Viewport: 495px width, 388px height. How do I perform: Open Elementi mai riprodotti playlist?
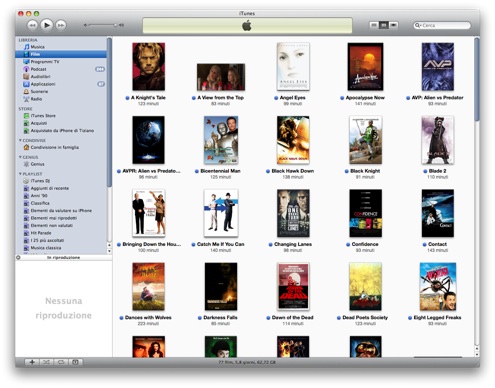point(54,218)
